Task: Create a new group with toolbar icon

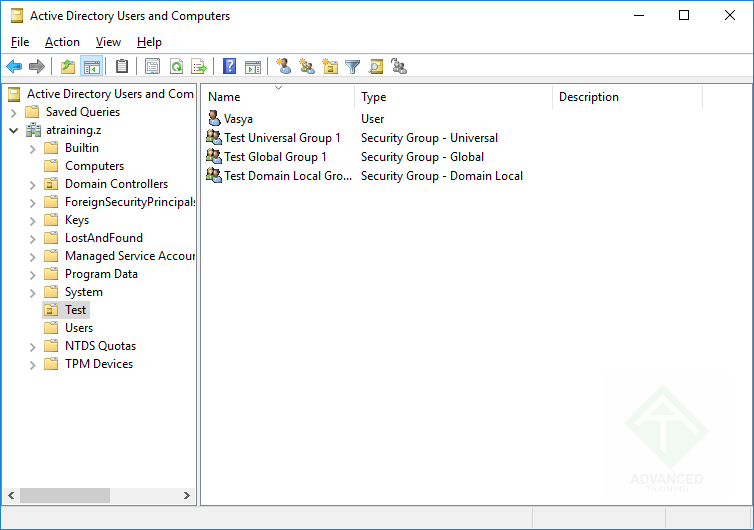Action: [x=307, y=67]
